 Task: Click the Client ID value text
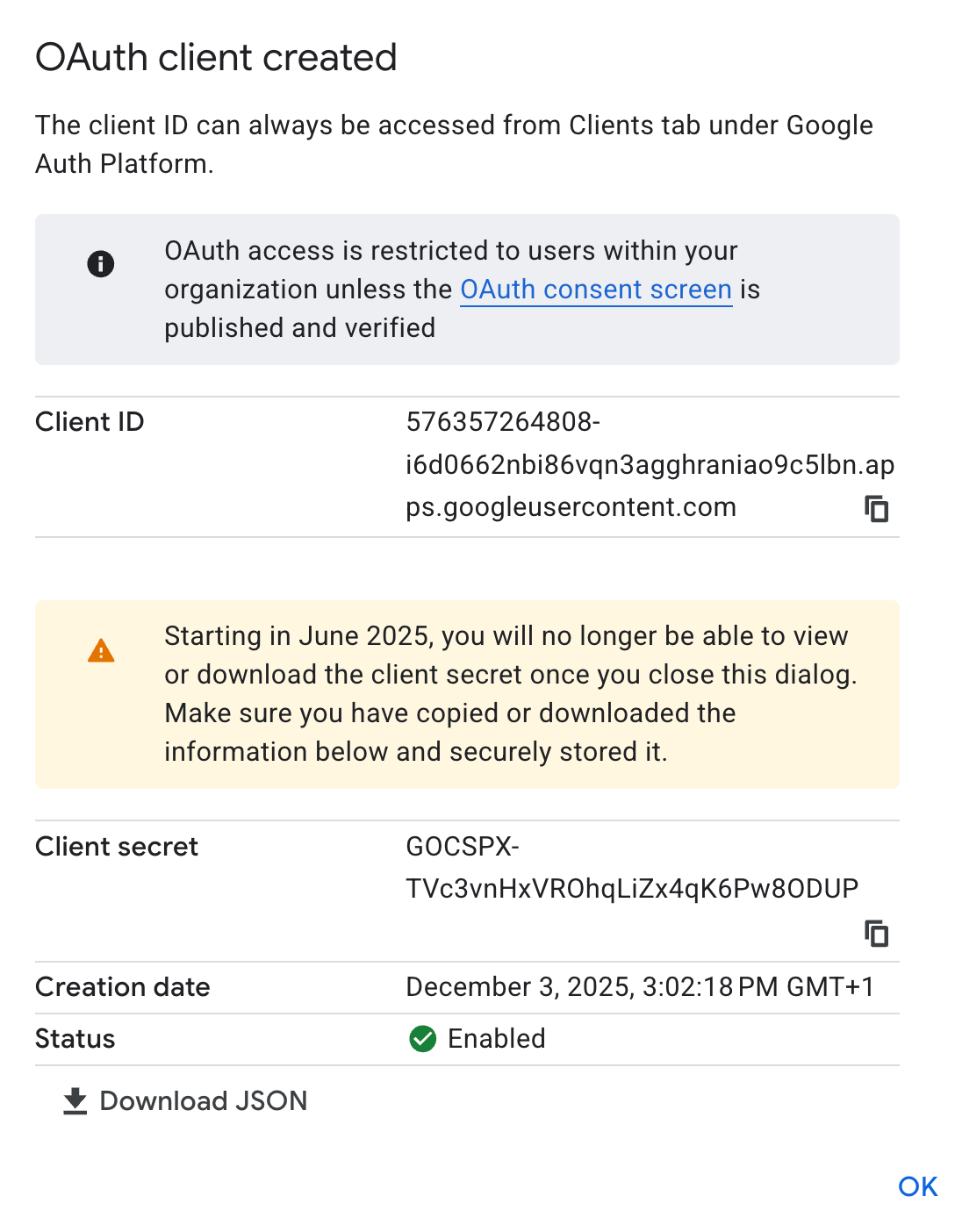click(x=650, y=464)
